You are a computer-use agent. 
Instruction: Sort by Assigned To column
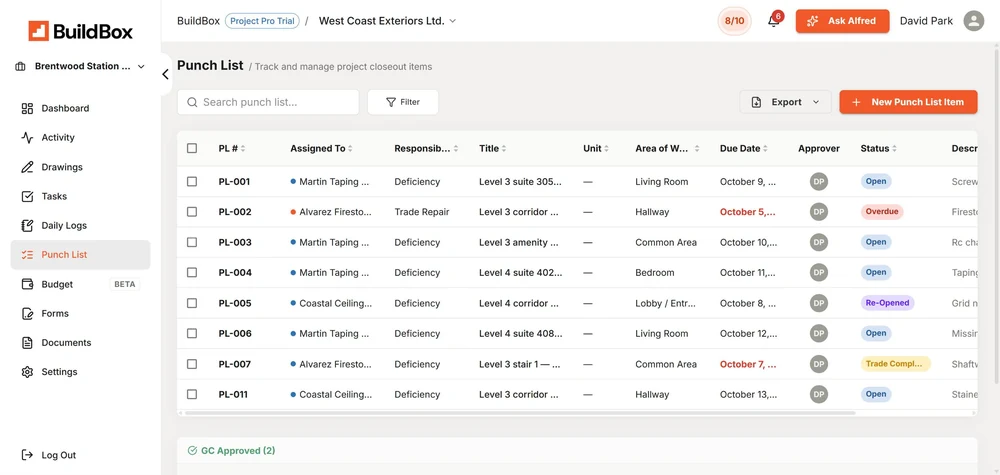point(321,149)
